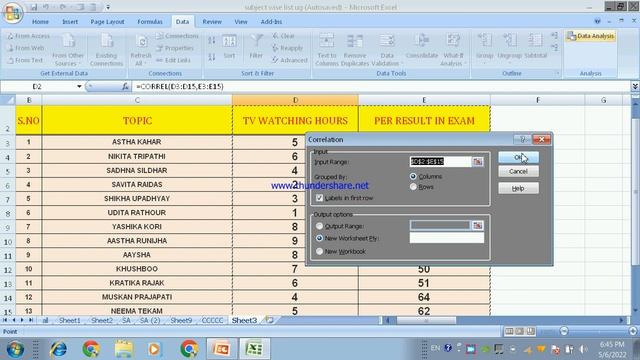Screen dimensions: 640x360
Task: Select column D header
Action: (295, 100)
